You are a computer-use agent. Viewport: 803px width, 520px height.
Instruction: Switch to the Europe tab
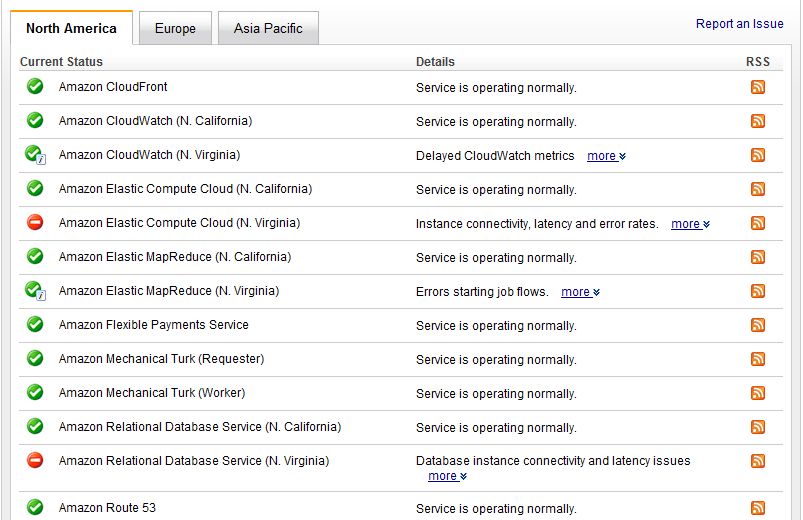[x=175, y=29]
